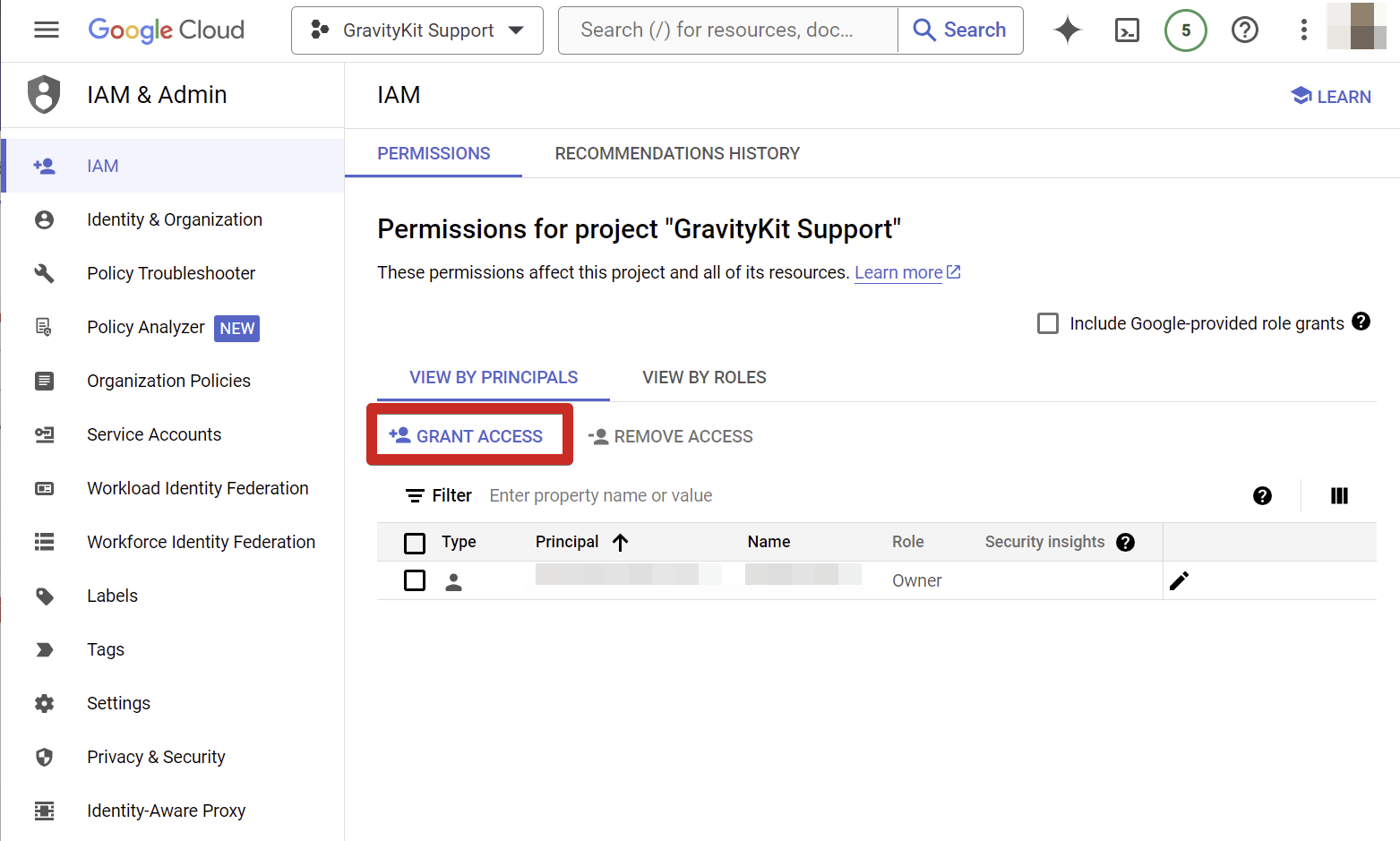This screenshot has width=1400, height=841.
Task: Open the help question mark menu
Action: click(x=1245, y=30)
